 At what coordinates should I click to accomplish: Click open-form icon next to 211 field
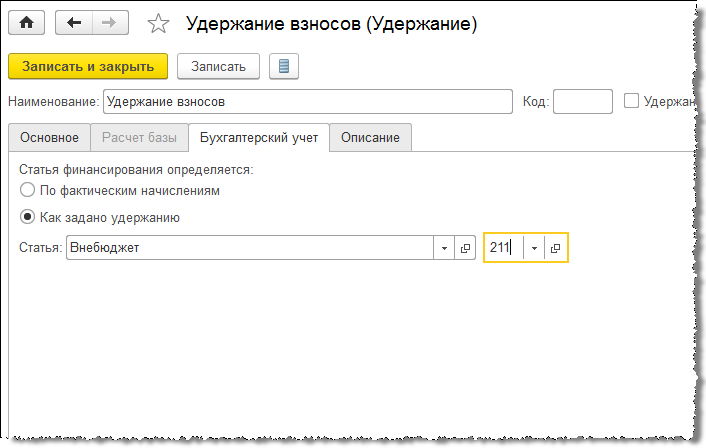[556, 248]
